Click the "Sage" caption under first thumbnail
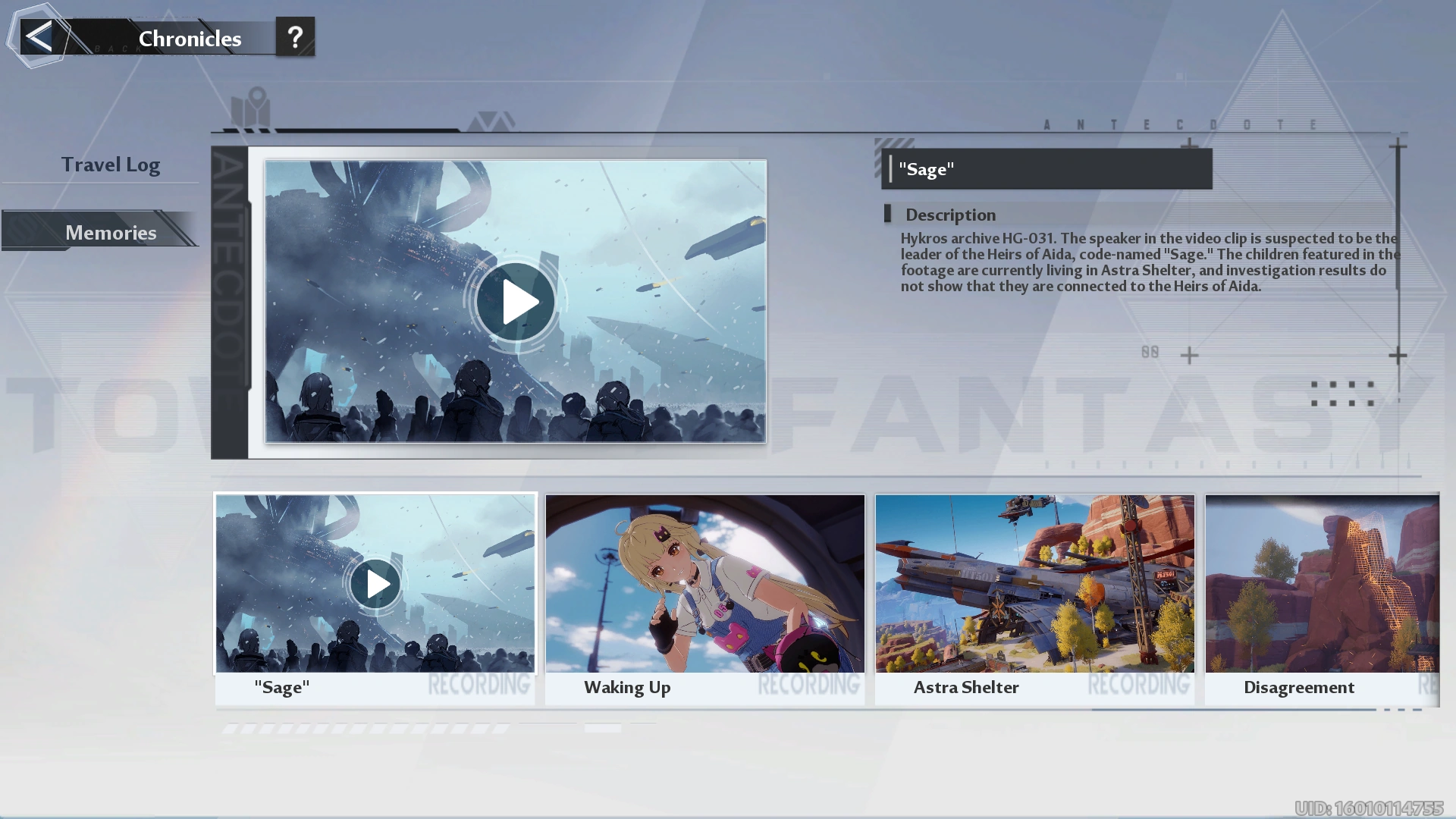 [282, 687]
